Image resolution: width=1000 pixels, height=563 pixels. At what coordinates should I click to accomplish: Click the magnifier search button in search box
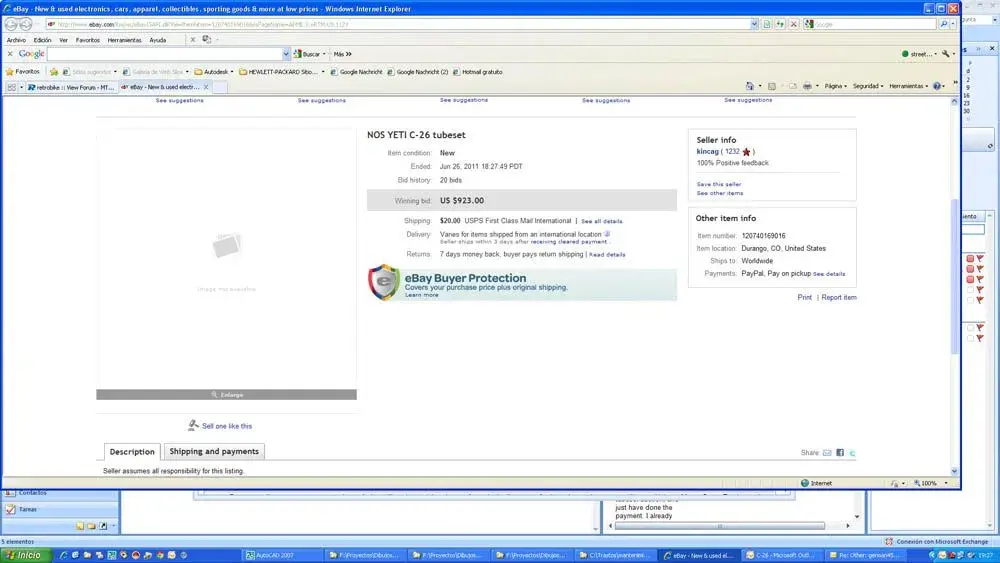tap(943, 24)
